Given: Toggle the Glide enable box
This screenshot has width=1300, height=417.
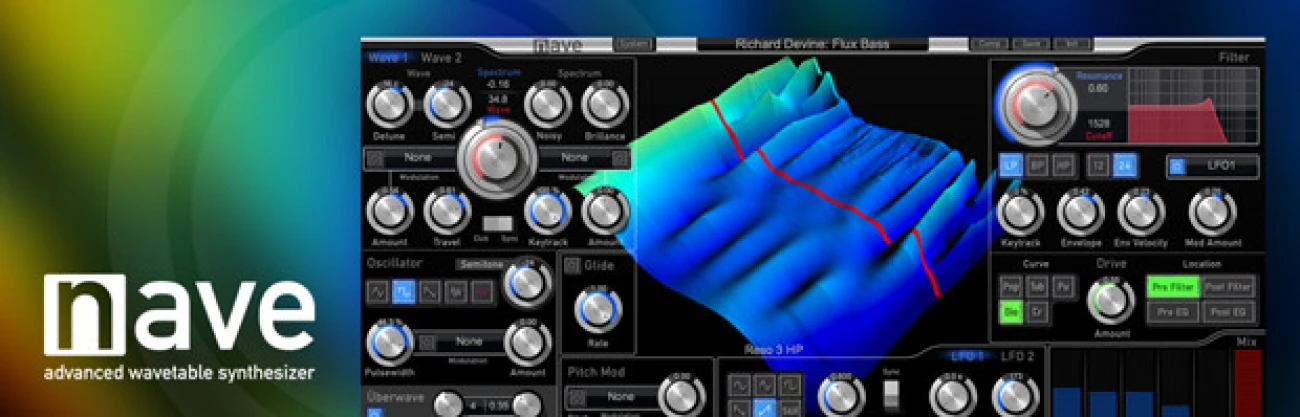Looking at the screenshot, I should point(573,265).
